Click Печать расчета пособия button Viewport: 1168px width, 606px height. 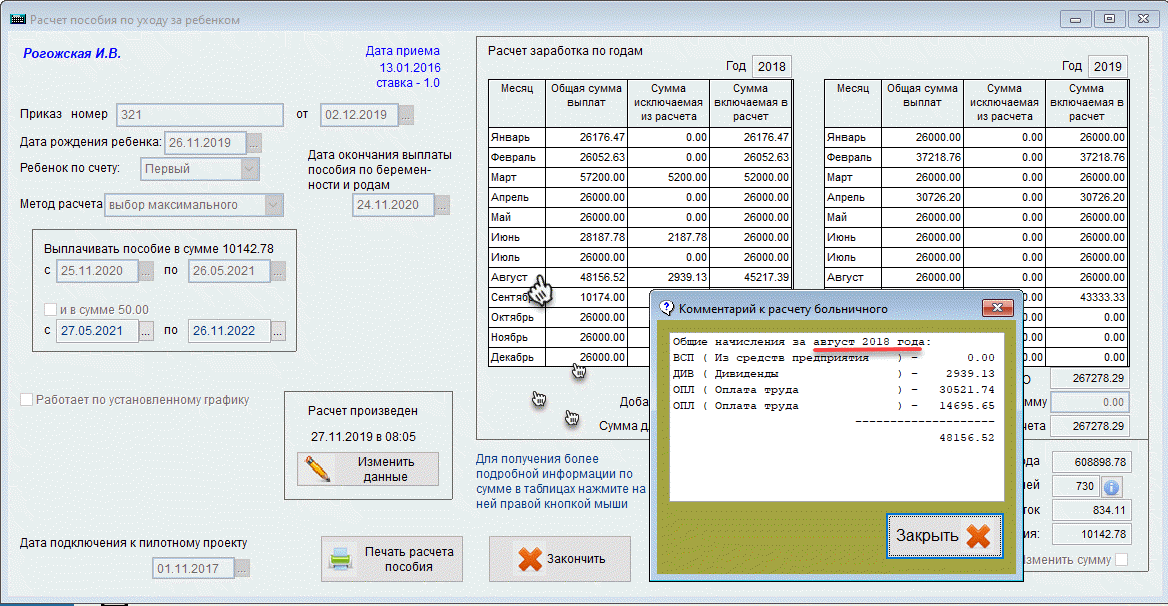(392, 558)
